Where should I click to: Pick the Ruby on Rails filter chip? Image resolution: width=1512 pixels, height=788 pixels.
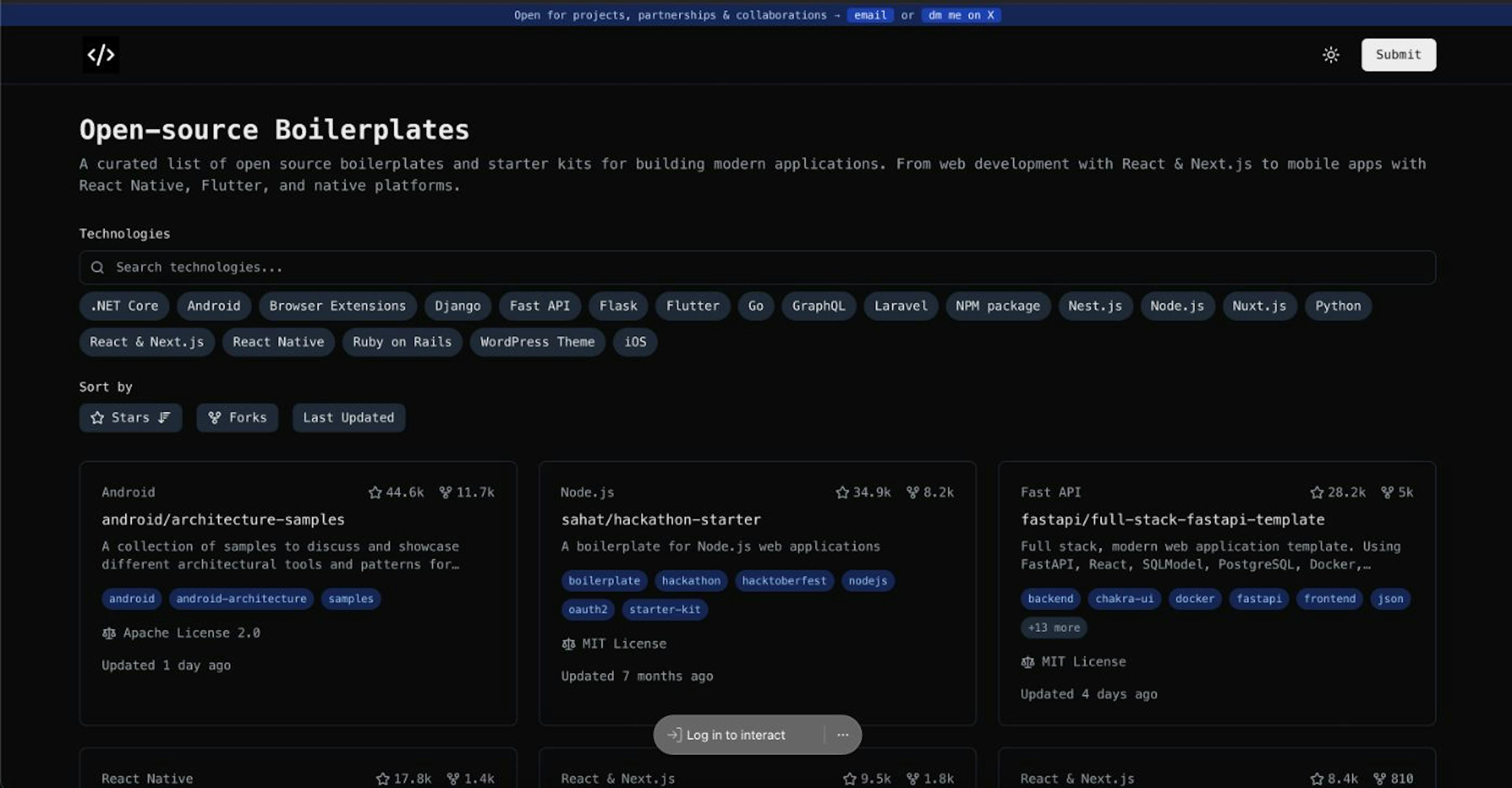click(x=402, y=342)
